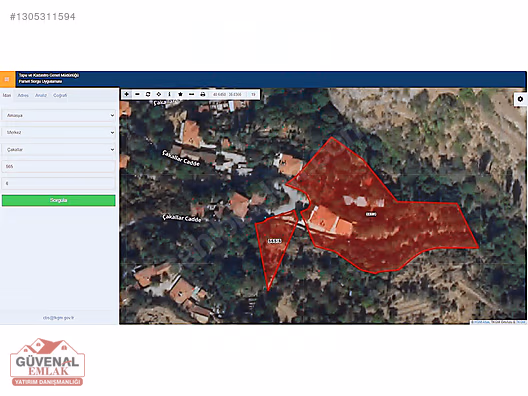
Task: Click the measure line tool icon
Action: [x=192, y=94]
